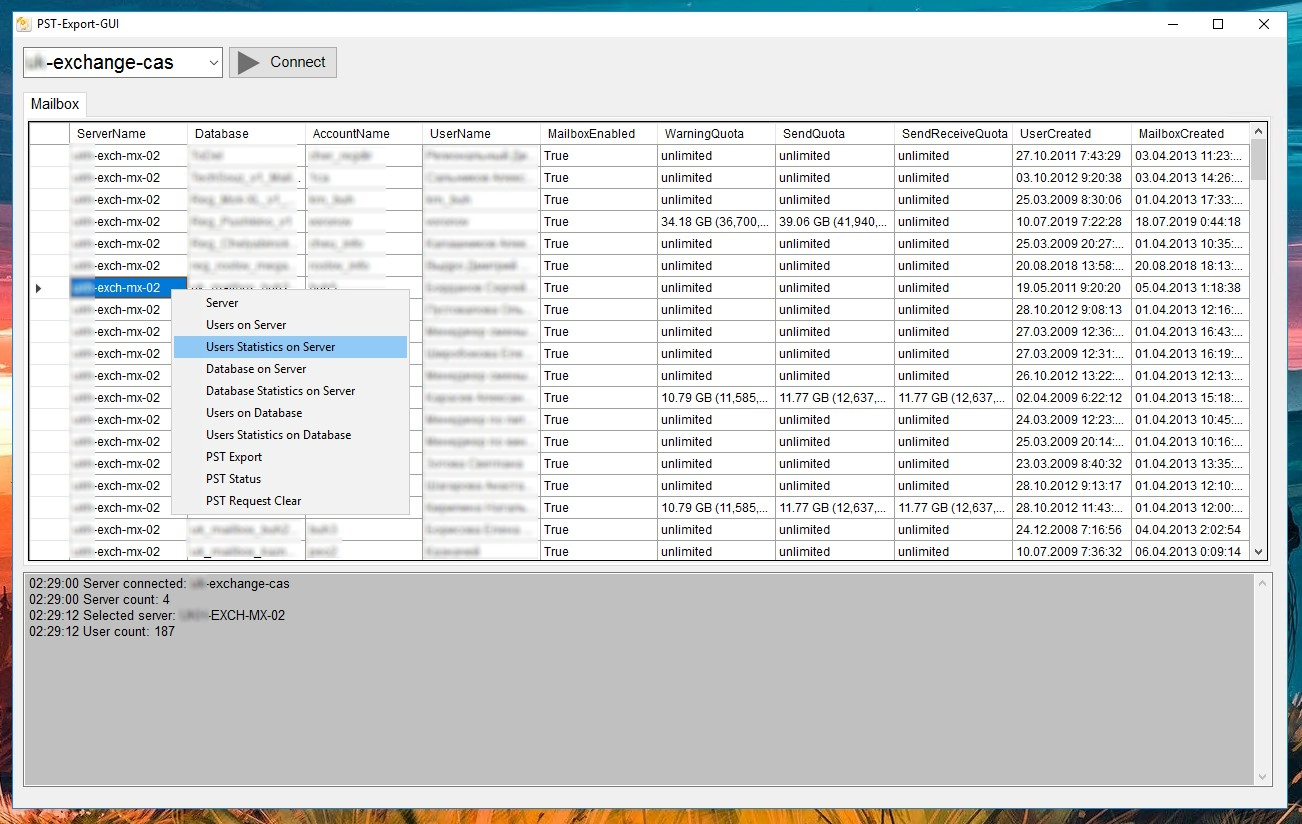Select the Mailbox tab
Image resolution: width=1302 pixels, height=824 pixels.
coord(55,104)
